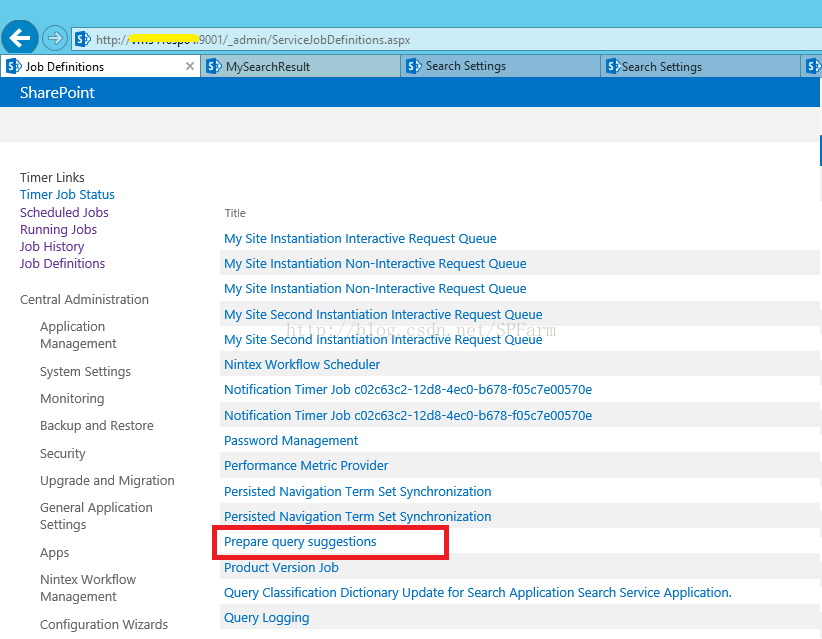Image resolution: width=822 pixels, height=639 pixels.
Task: Click the partially visible last browser tab icon
Action: click(x=813, y=67)
